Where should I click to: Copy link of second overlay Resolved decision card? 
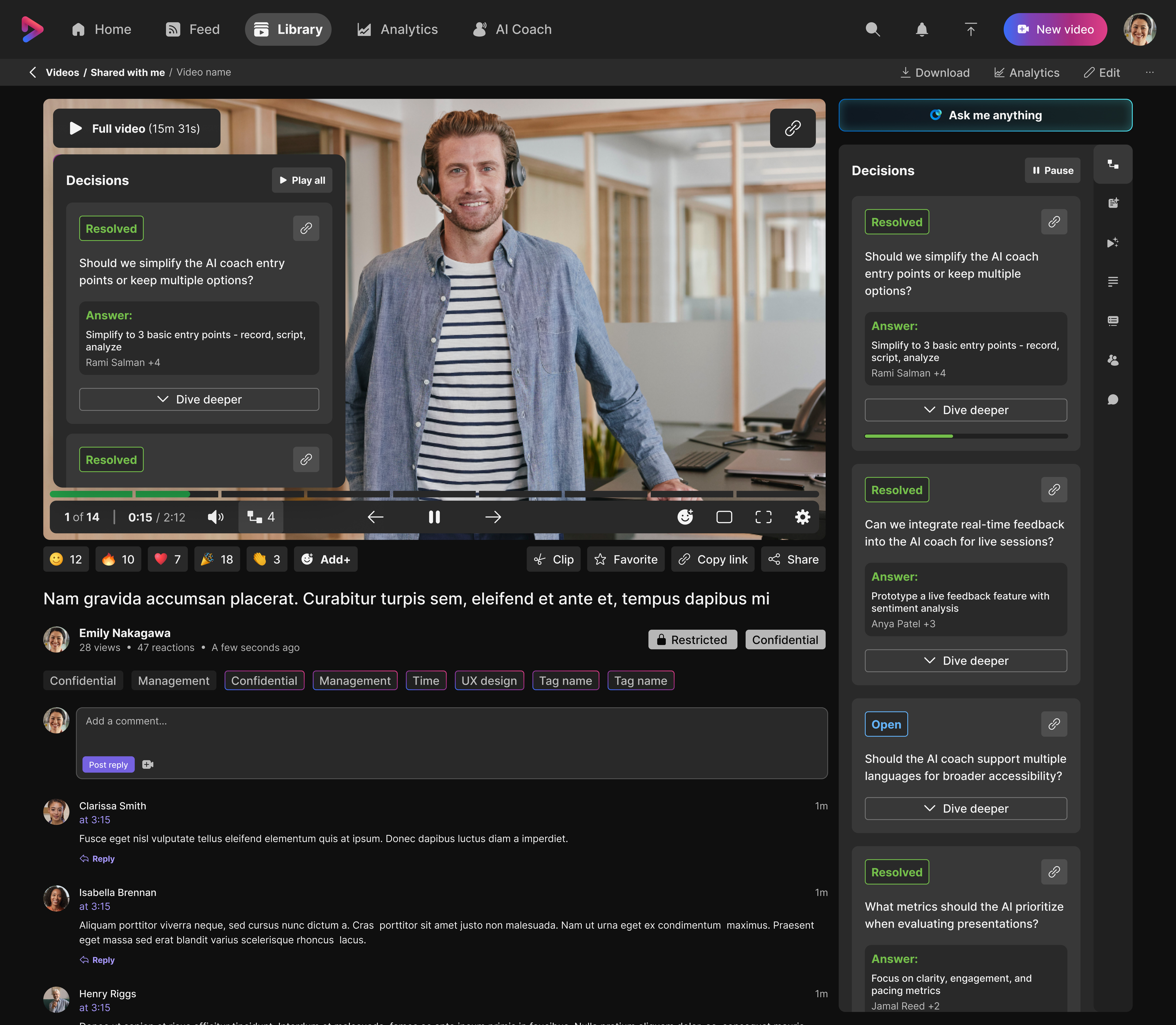(x=306, y=459)
